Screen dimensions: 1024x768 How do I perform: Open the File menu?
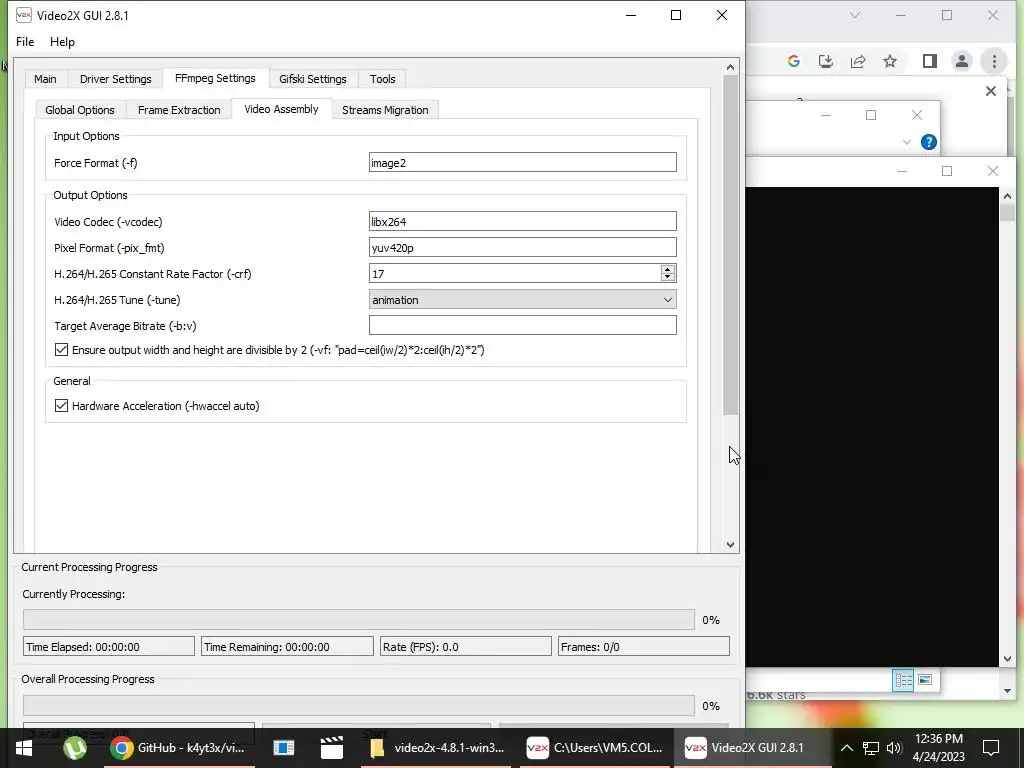click(25, 42)
